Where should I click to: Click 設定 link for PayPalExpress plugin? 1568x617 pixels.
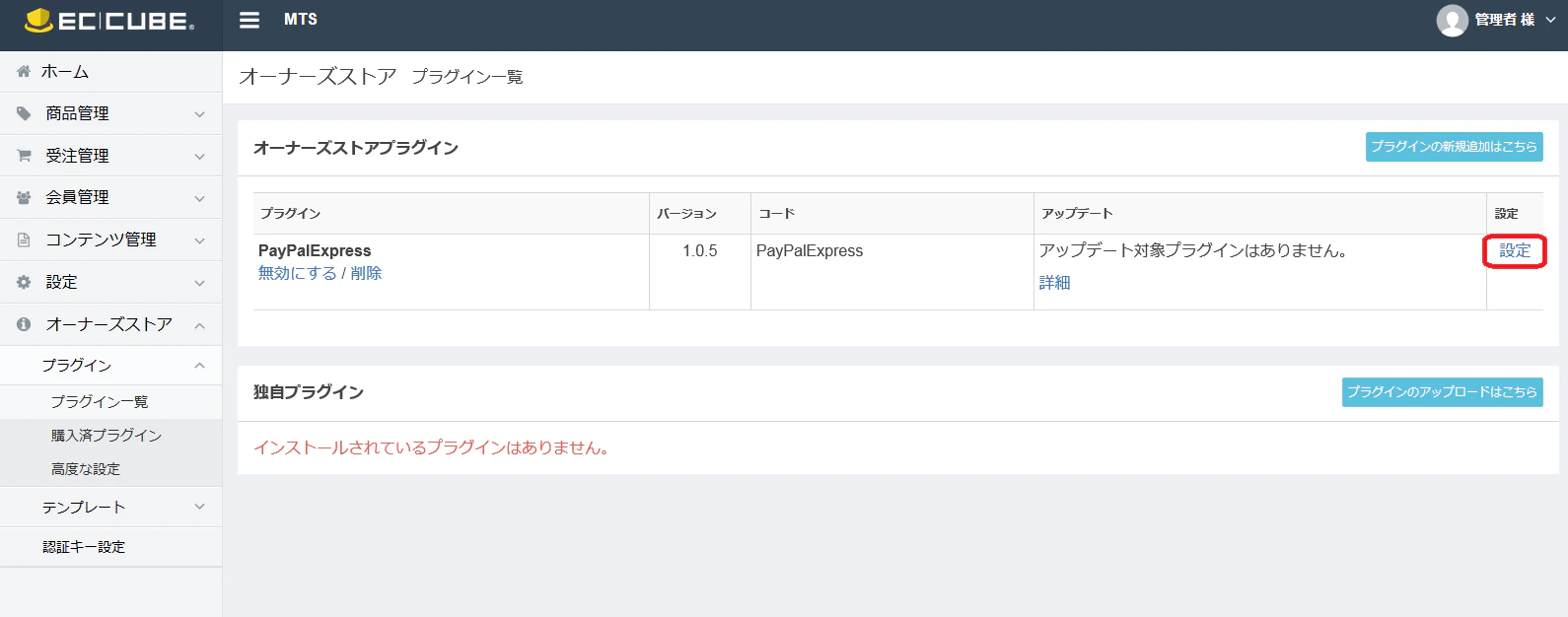coord(1516,250)
